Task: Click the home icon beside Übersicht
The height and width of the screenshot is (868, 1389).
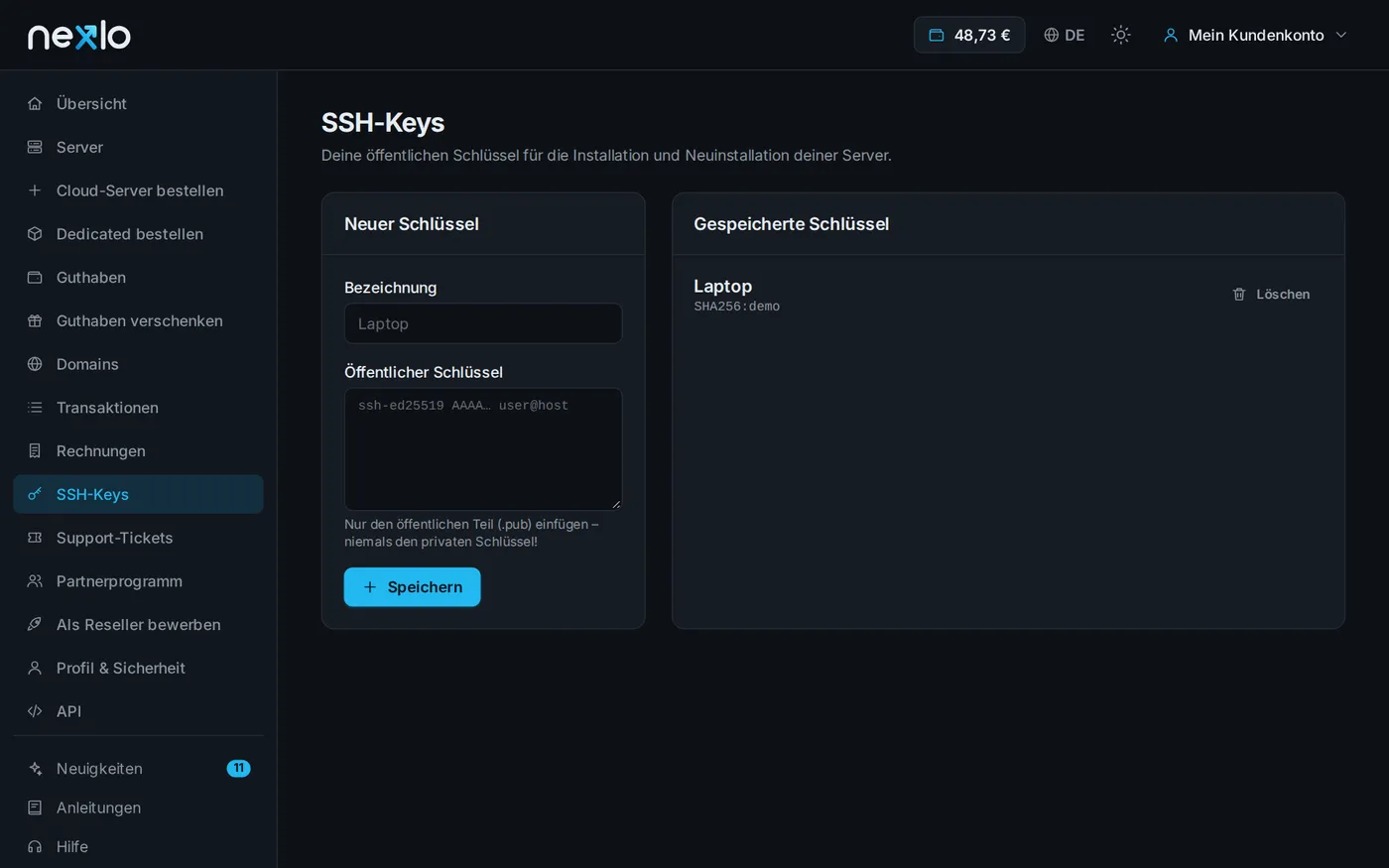Action: click(35, 103)
